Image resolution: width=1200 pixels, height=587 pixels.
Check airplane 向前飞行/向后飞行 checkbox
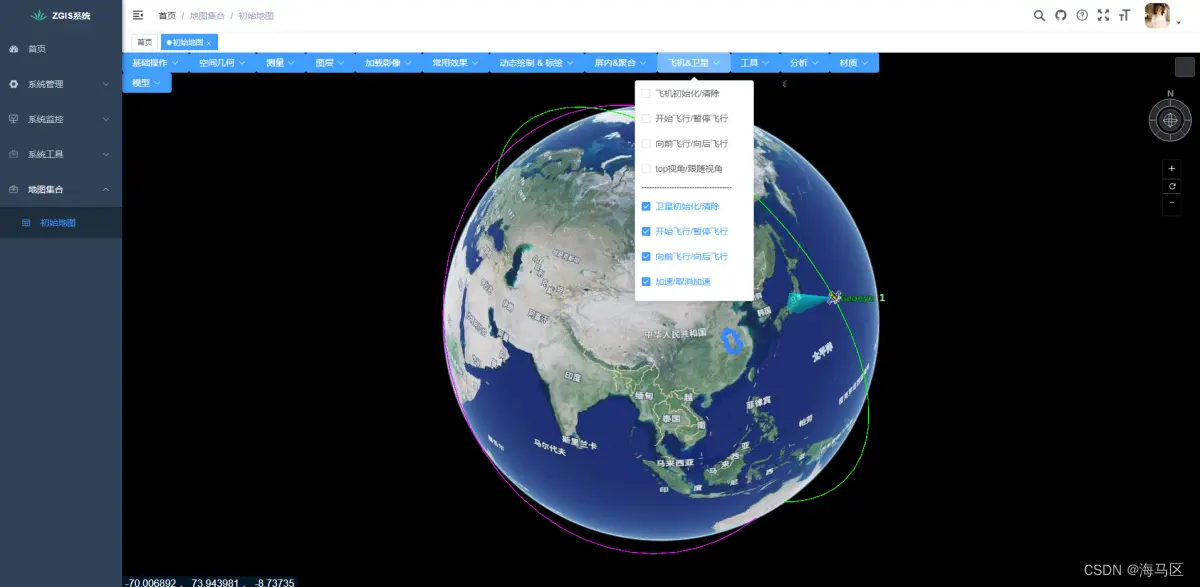point(646,144)
